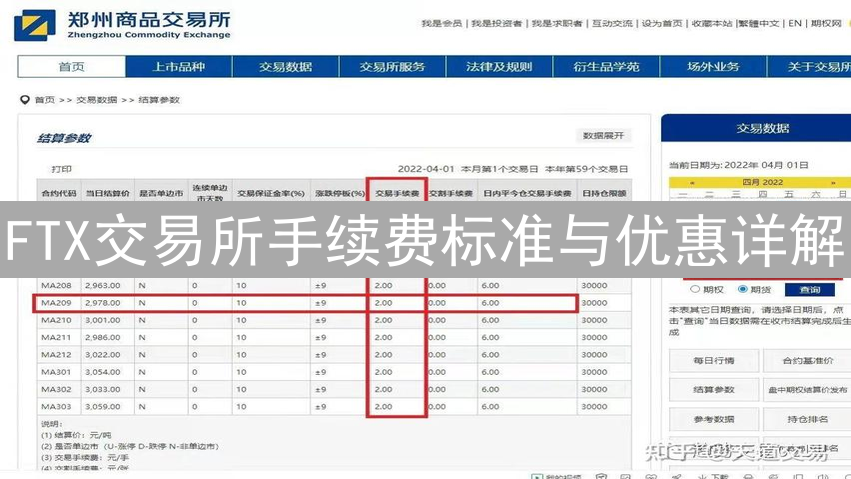This screenshot has width=851, height=479.
Task: Open the 交易所服务 navigation menu
Action: pos(392,67)
